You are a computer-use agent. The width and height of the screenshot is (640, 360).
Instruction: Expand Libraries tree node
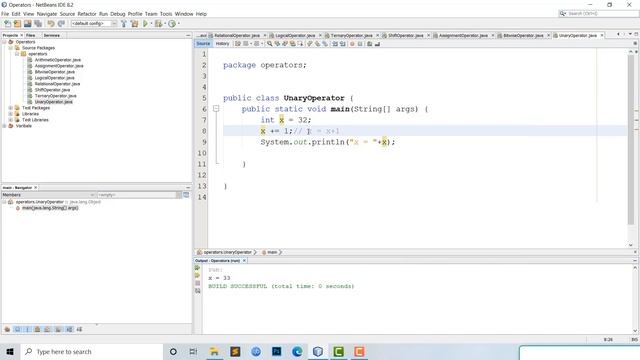[11, 114]
